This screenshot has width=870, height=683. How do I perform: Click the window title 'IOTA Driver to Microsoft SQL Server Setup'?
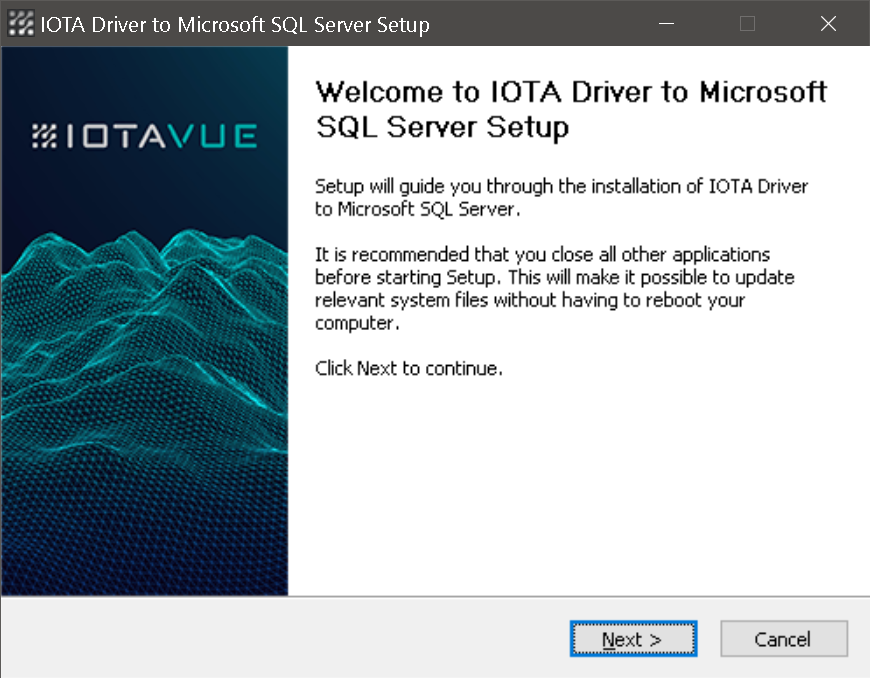(x=235, y=25)
